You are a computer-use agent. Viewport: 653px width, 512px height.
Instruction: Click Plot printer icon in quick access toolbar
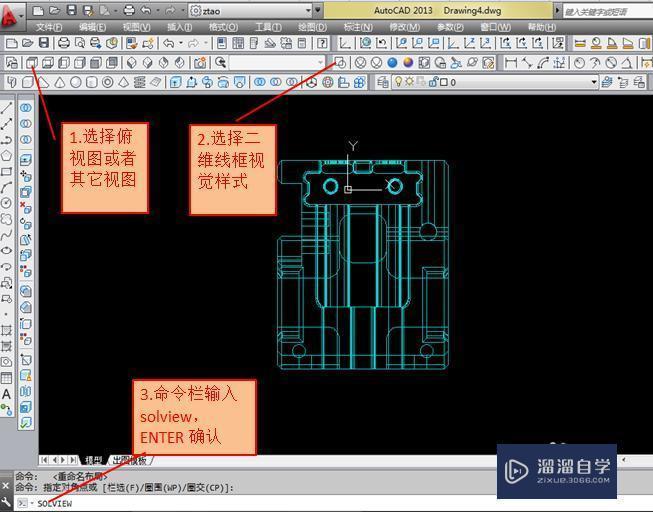pos(130,10)
